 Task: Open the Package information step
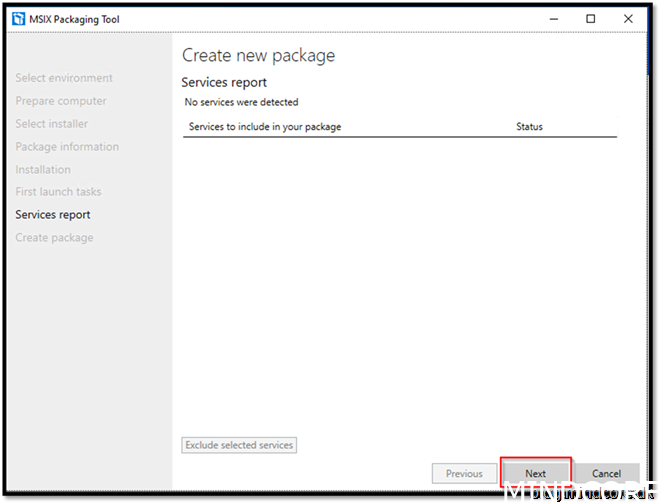(x=67, y=147)
